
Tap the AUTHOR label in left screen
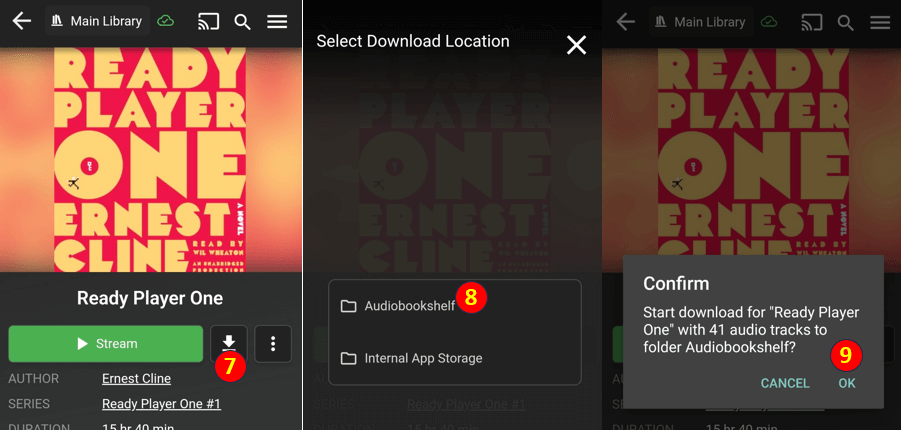click(34, 379)
